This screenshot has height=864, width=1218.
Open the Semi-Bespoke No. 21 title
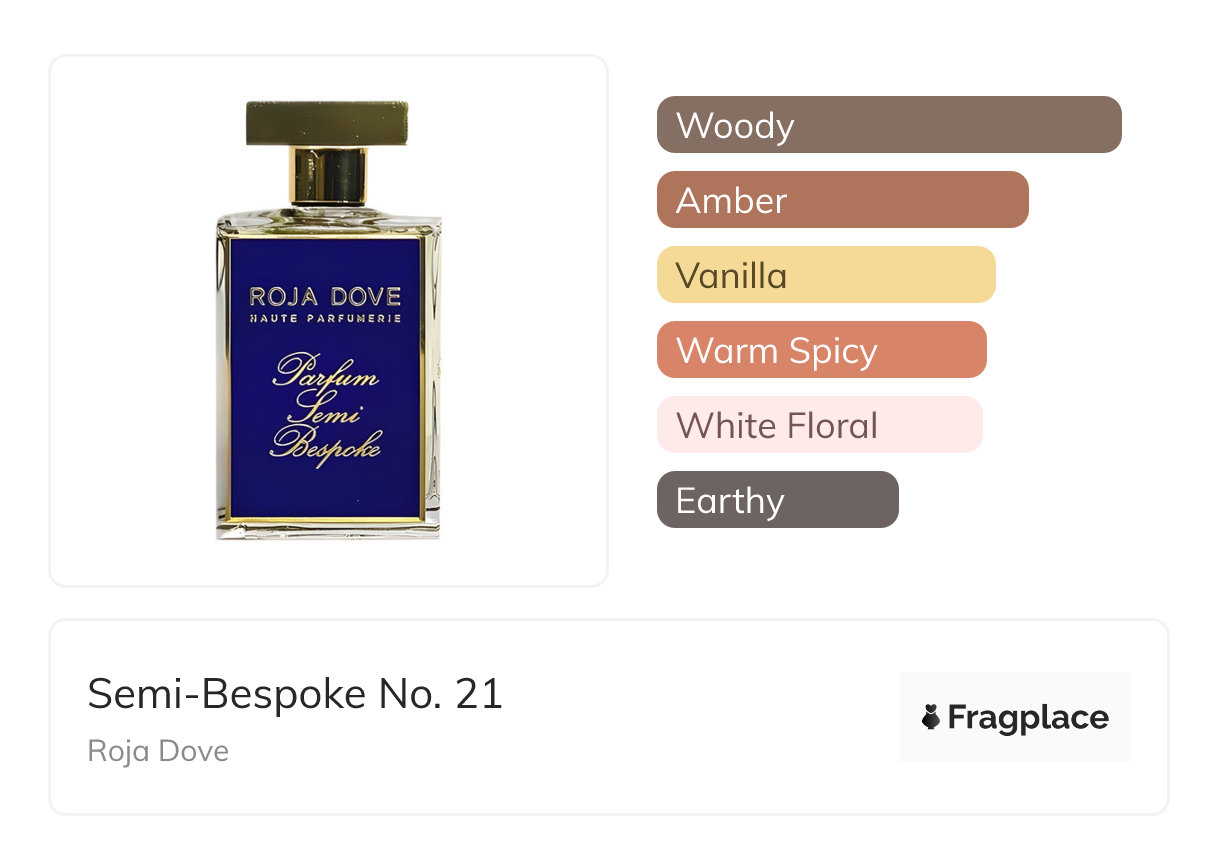click(x=295, y=694)
